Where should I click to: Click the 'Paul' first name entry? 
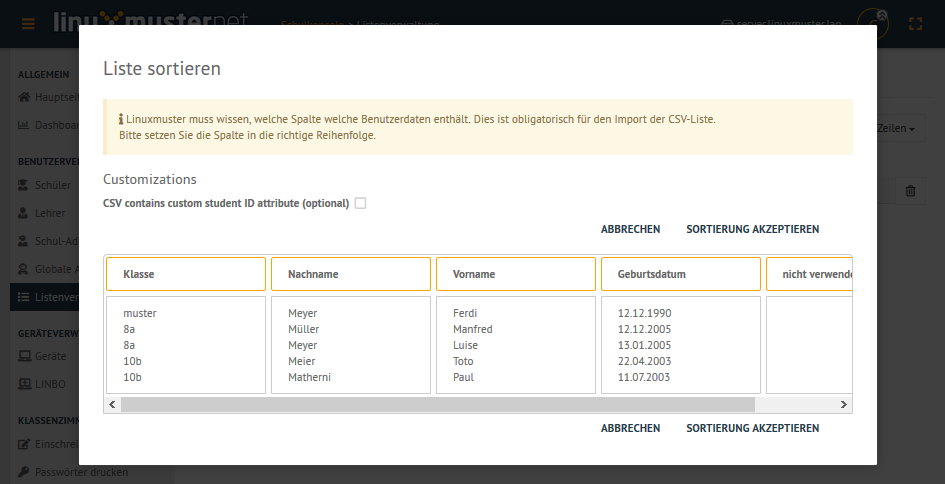(463, 377)
